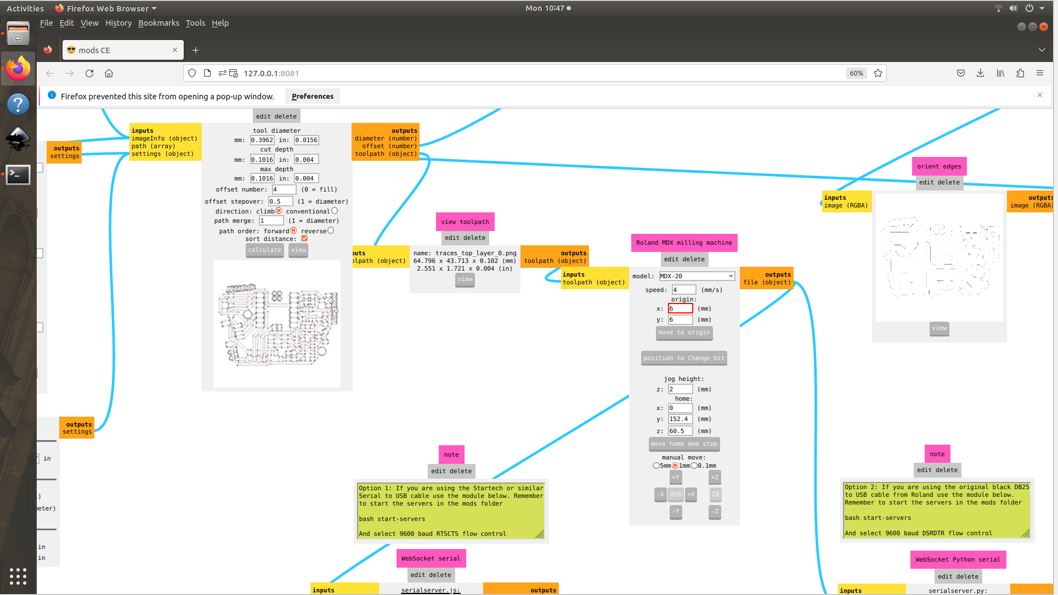Click the PCB traces preview thumbnail
The height and width of the screenshot is (595, 1058).
click(x=277, y=324)
